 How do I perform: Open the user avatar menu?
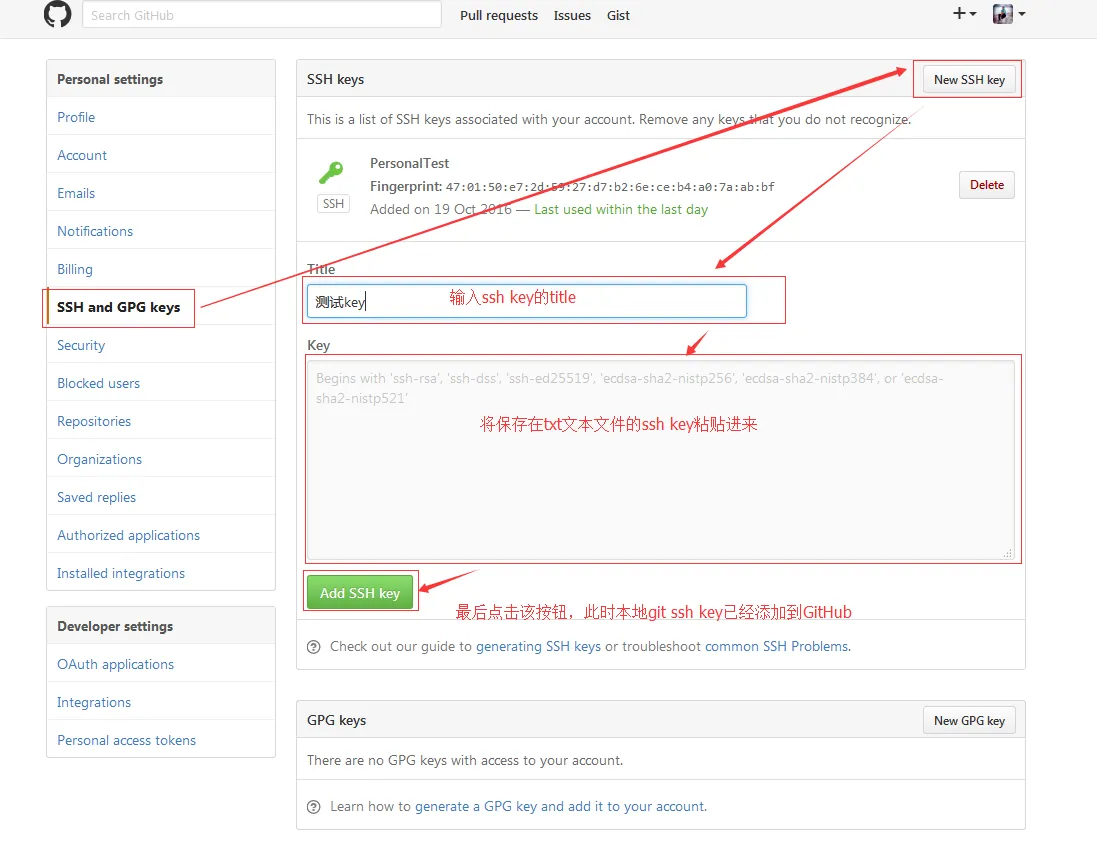1009,13
